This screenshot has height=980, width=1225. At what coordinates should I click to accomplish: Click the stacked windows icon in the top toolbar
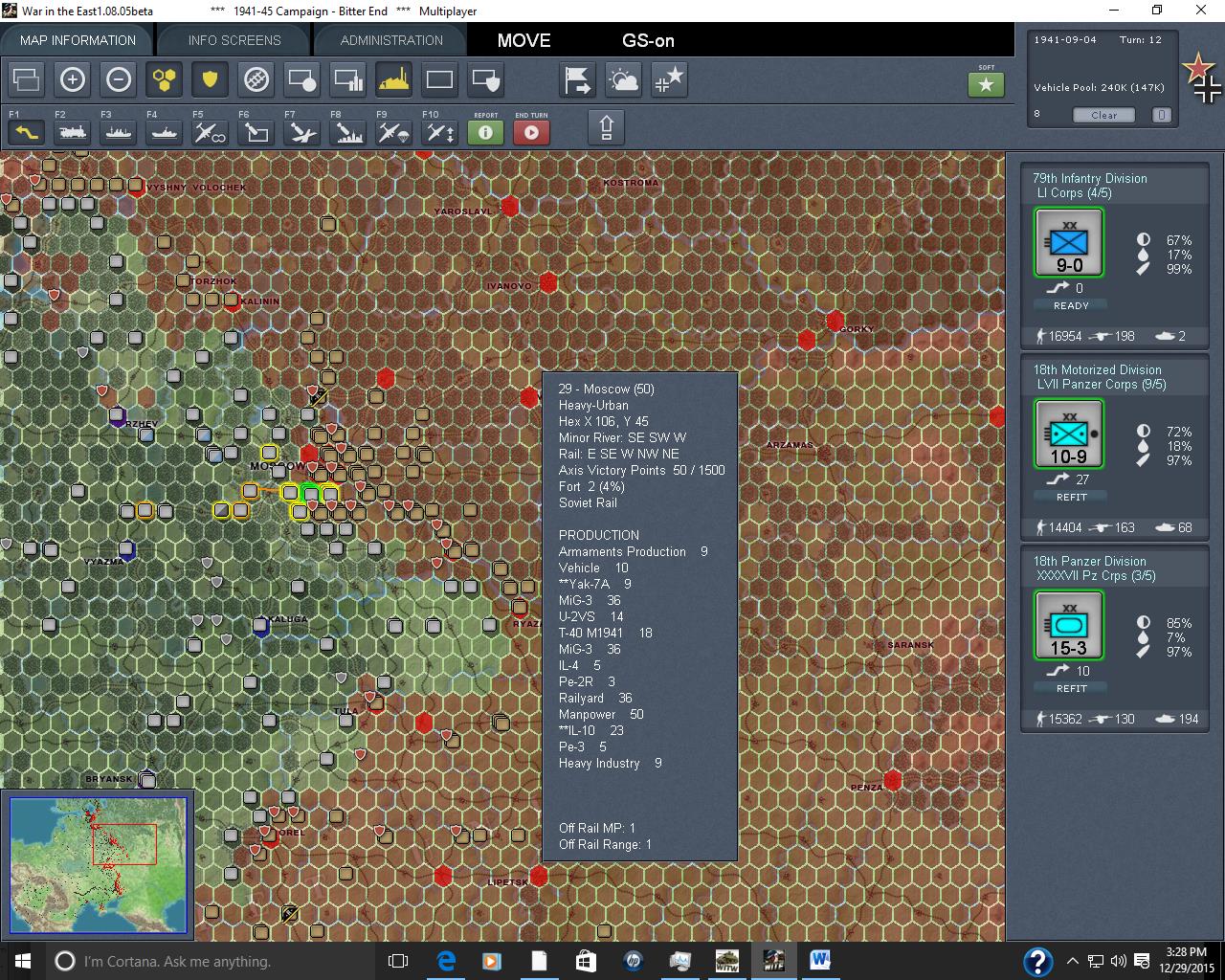27,79
